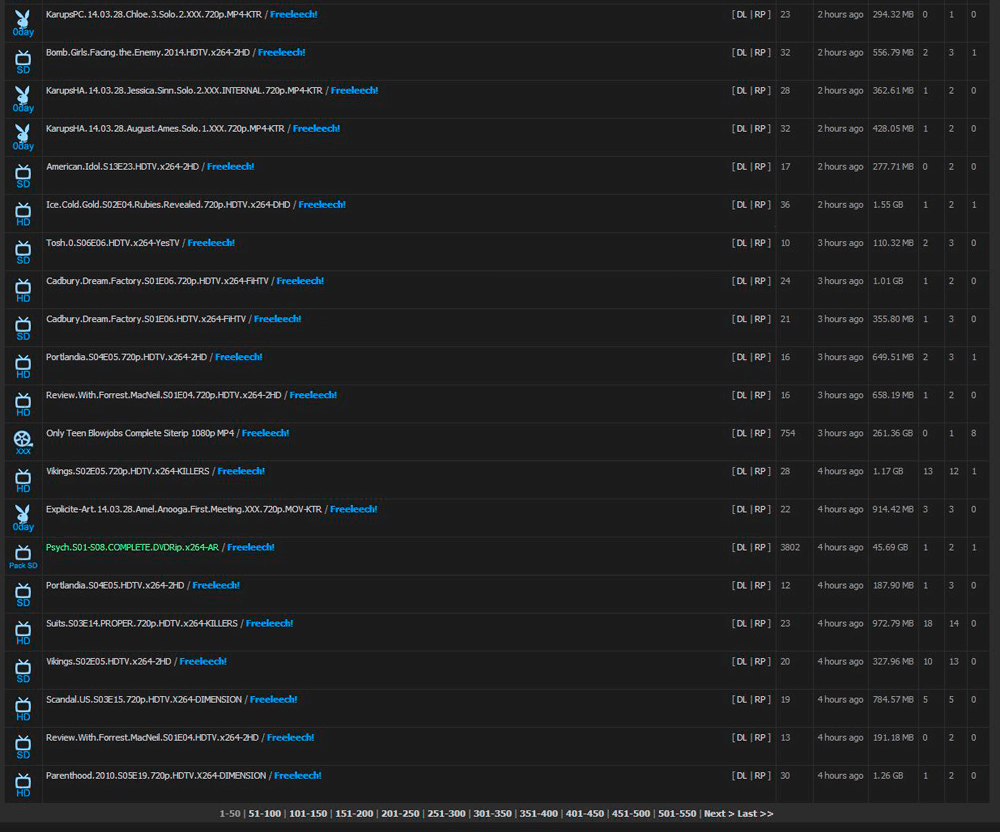This screenshot has width=1000, height=832.
Task: Click the SD category icon beside Tosh.0.S06E06
Action: [23, 252]
